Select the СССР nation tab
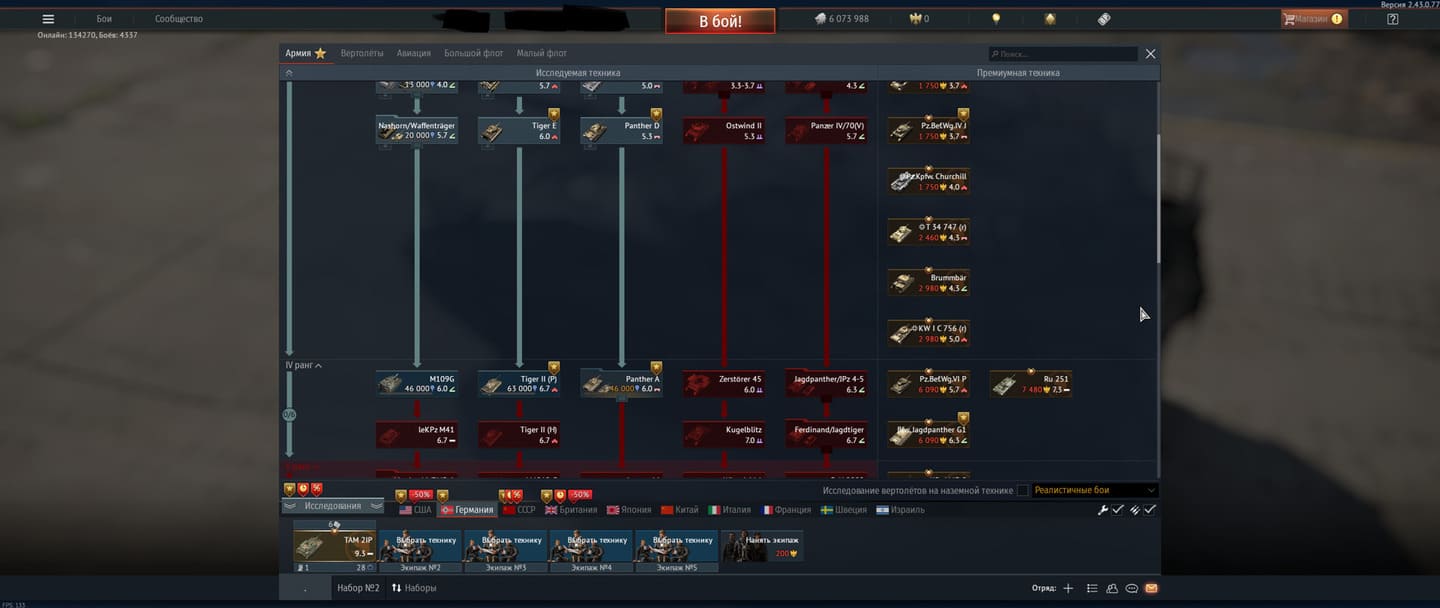The width and height of the screenshot is (1440, 608). [519, 510]
